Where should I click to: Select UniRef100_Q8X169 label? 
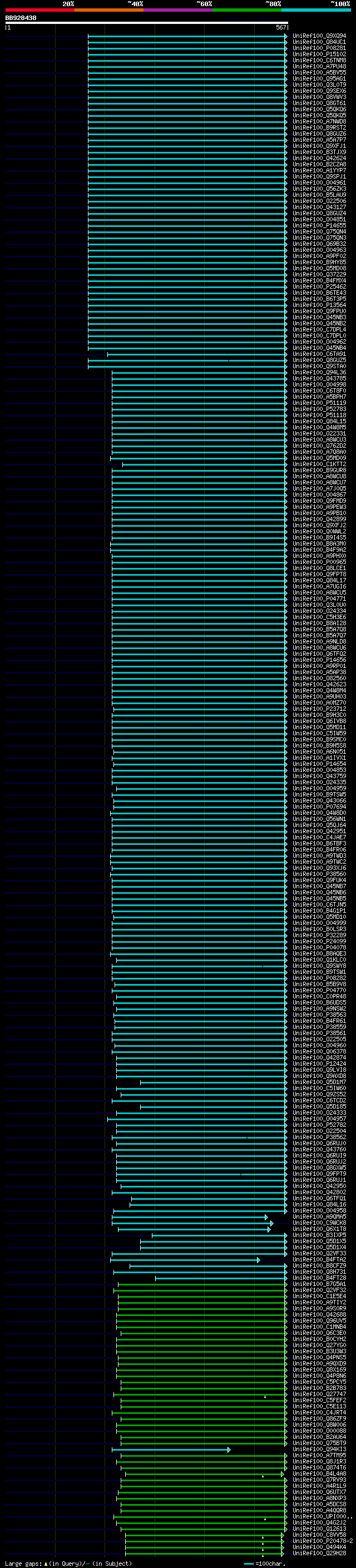pyautogui.click(x=319, y=1369)
